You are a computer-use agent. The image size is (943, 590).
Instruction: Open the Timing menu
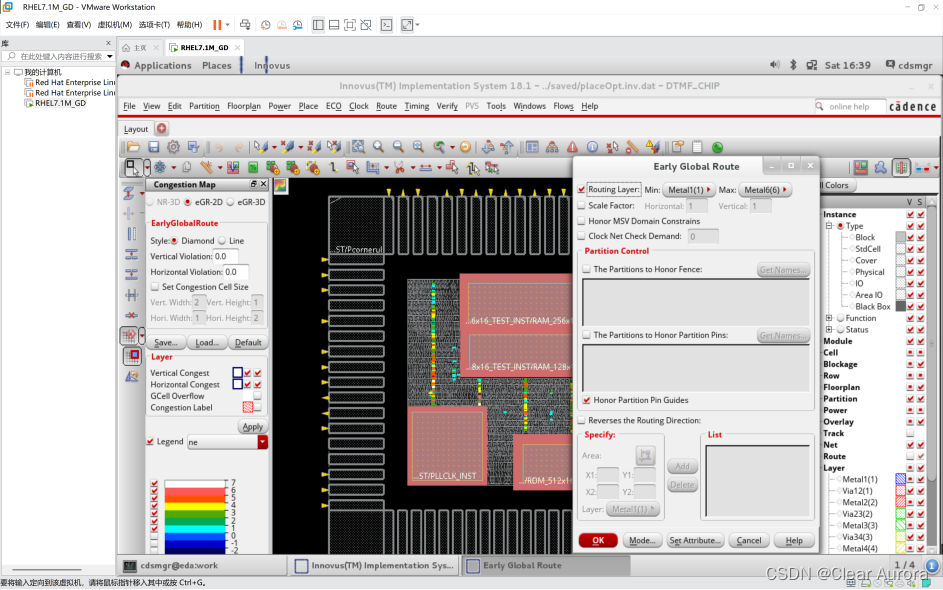(x=416, y=106)
